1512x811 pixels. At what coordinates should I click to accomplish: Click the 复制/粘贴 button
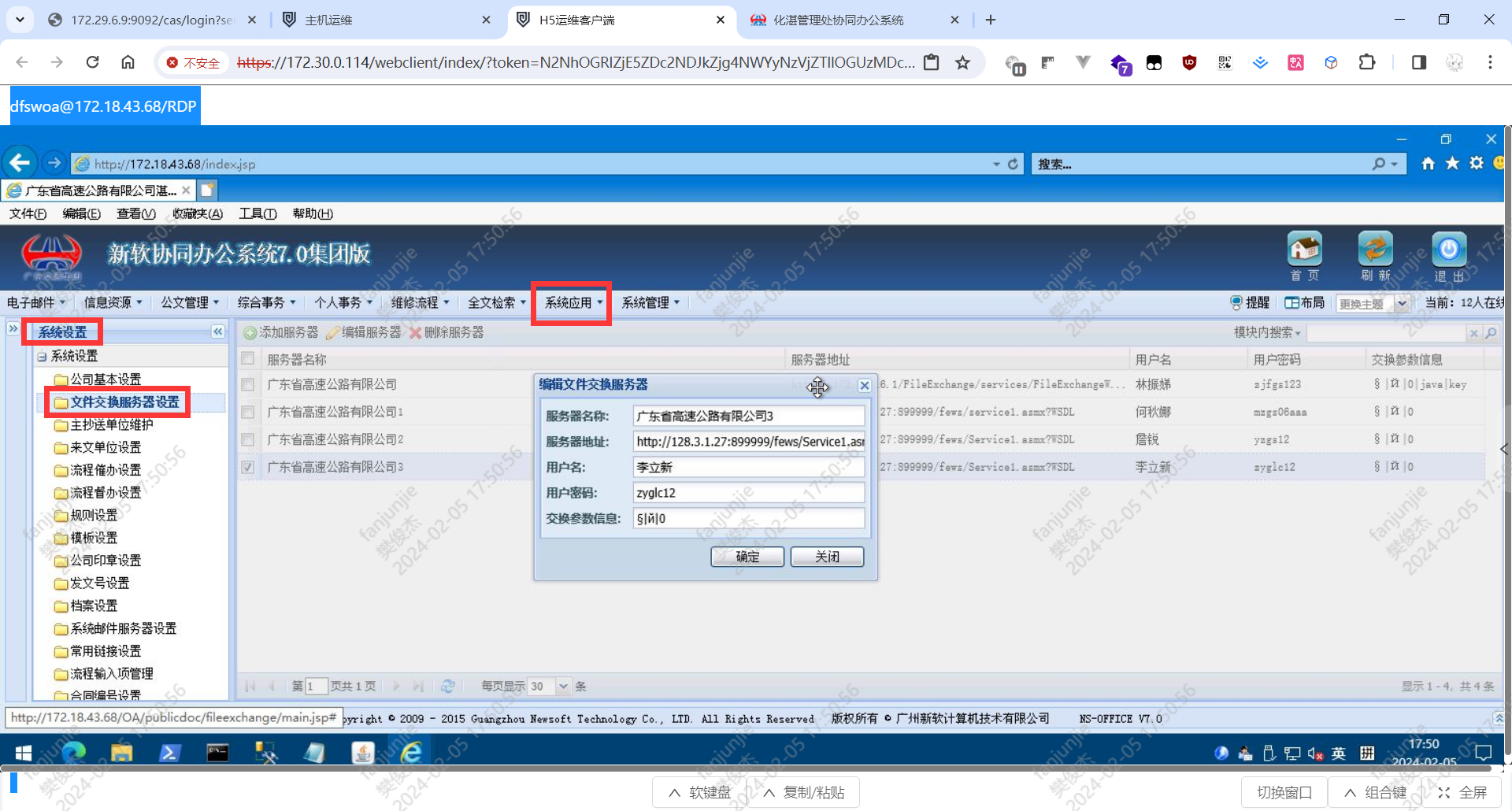(x=803, y=792)
